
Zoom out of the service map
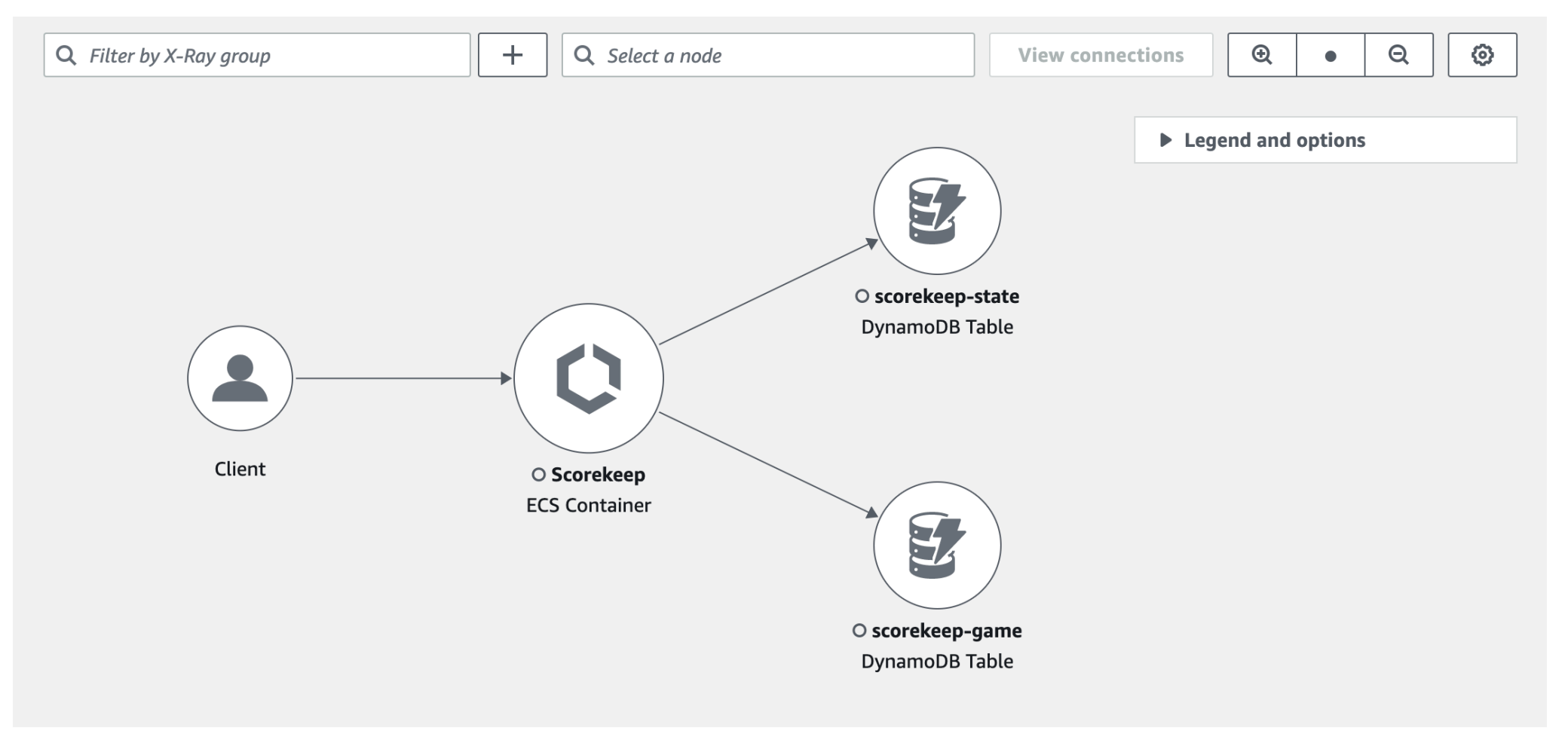[1399, 55]
